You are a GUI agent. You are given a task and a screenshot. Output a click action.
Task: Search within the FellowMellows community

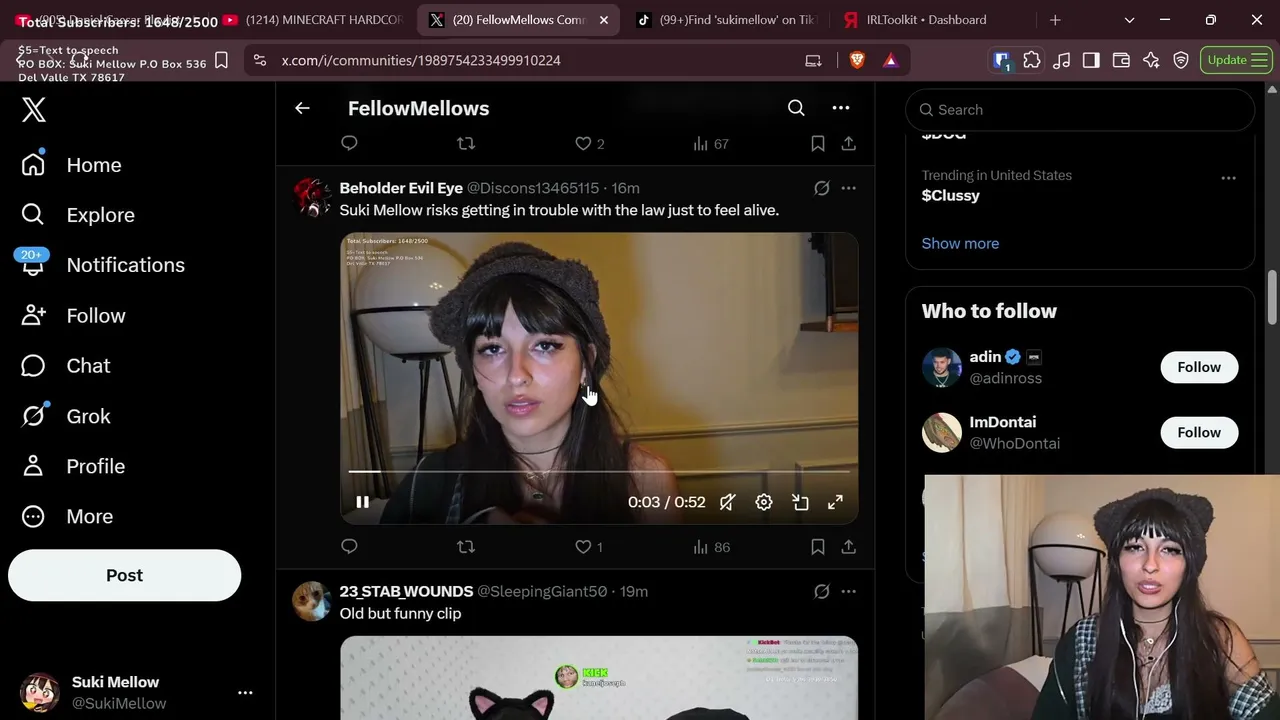tap(796, 108)
